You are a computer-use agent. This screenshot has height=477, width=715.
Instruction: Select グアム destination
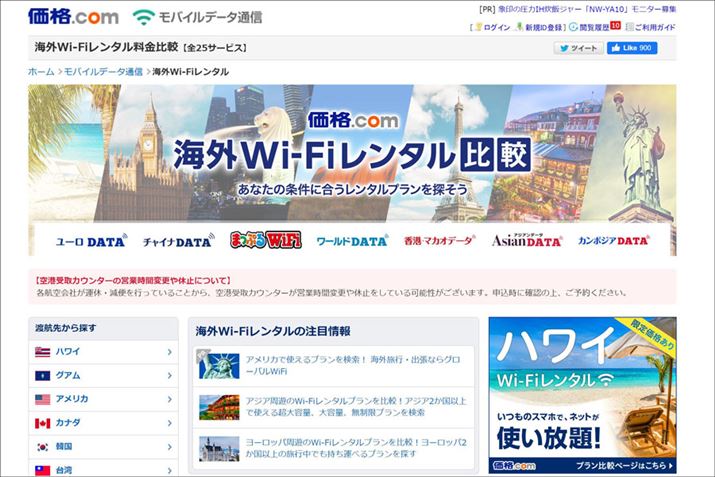[68, 375]
